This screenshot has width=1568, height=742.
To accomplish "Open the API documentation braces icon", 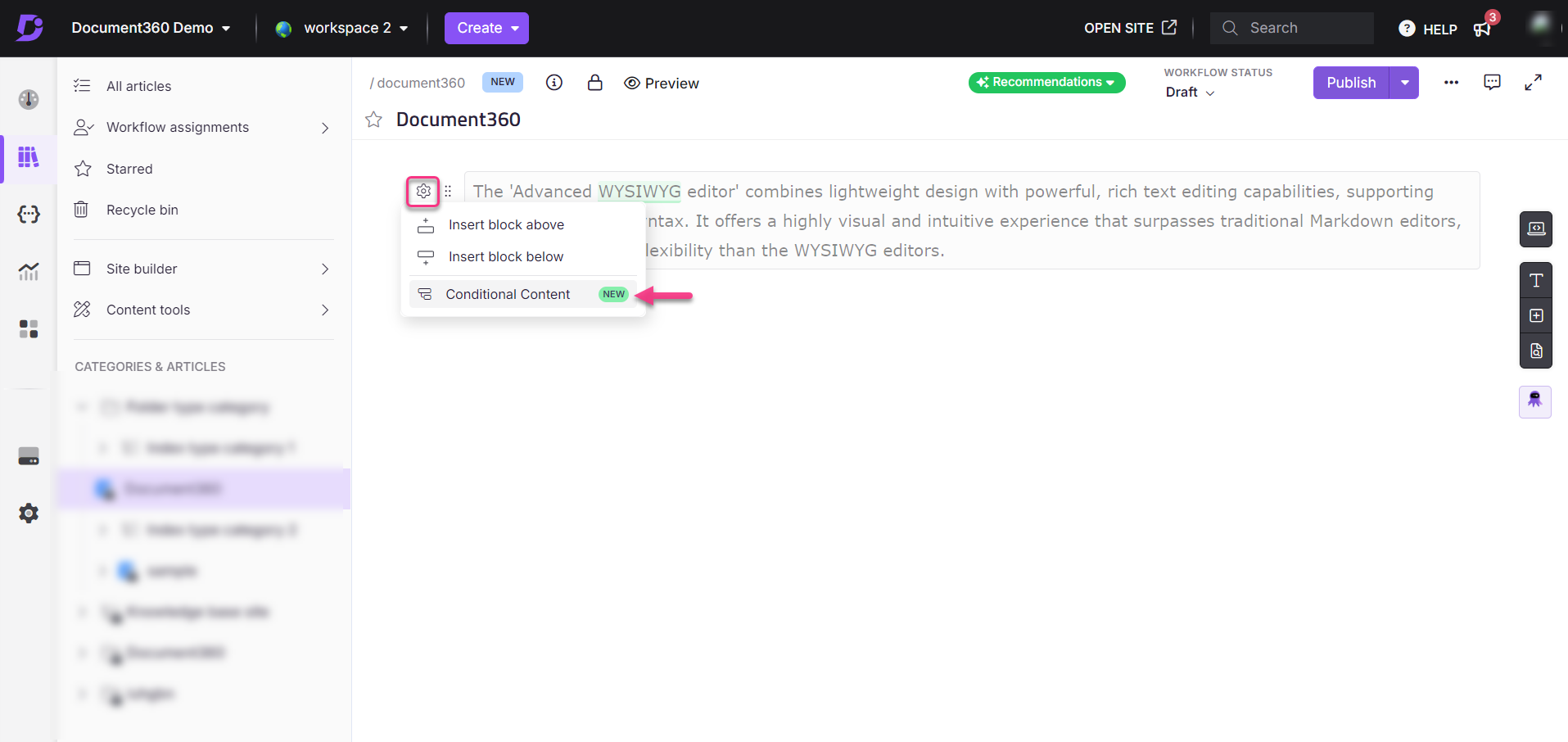I will coord(29,215).
